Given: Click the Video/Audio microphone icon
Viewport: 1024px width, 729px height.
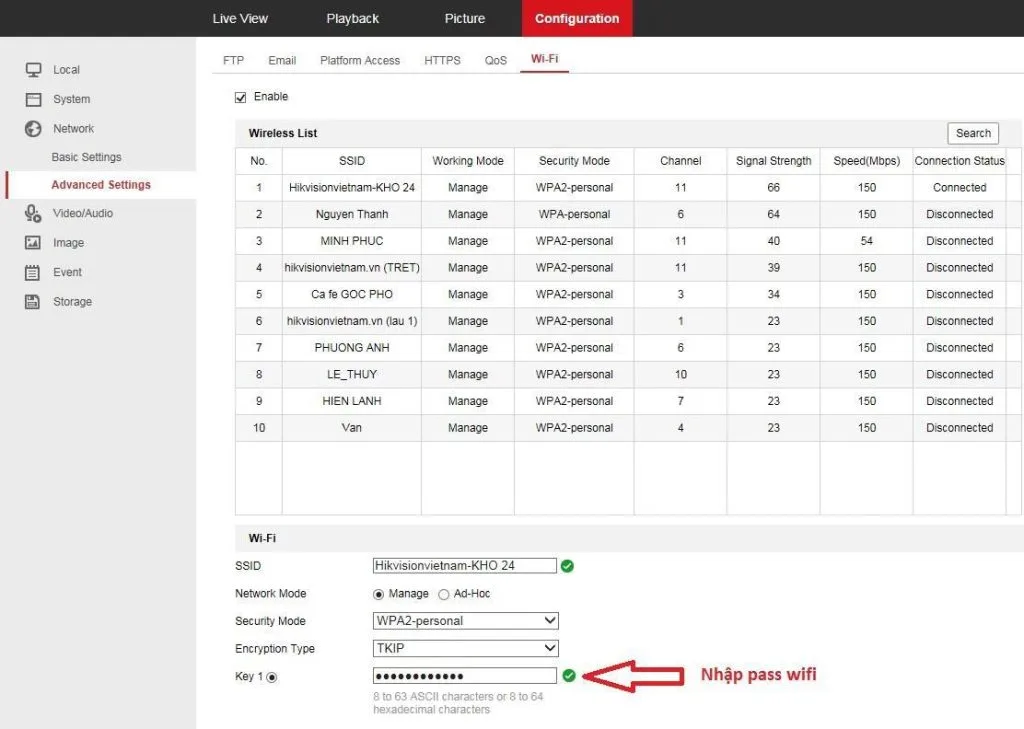Looking at the screenshot, I should click(33, 213).
